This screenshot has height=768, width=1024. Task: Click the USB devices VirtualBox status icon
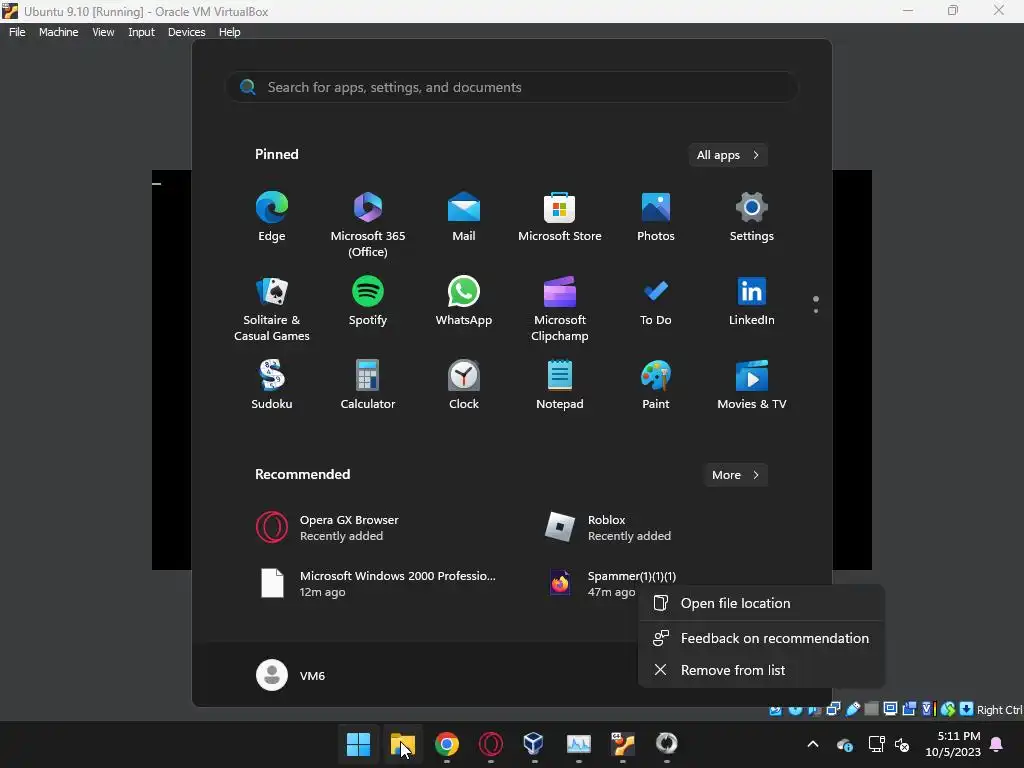click(852, 709)
